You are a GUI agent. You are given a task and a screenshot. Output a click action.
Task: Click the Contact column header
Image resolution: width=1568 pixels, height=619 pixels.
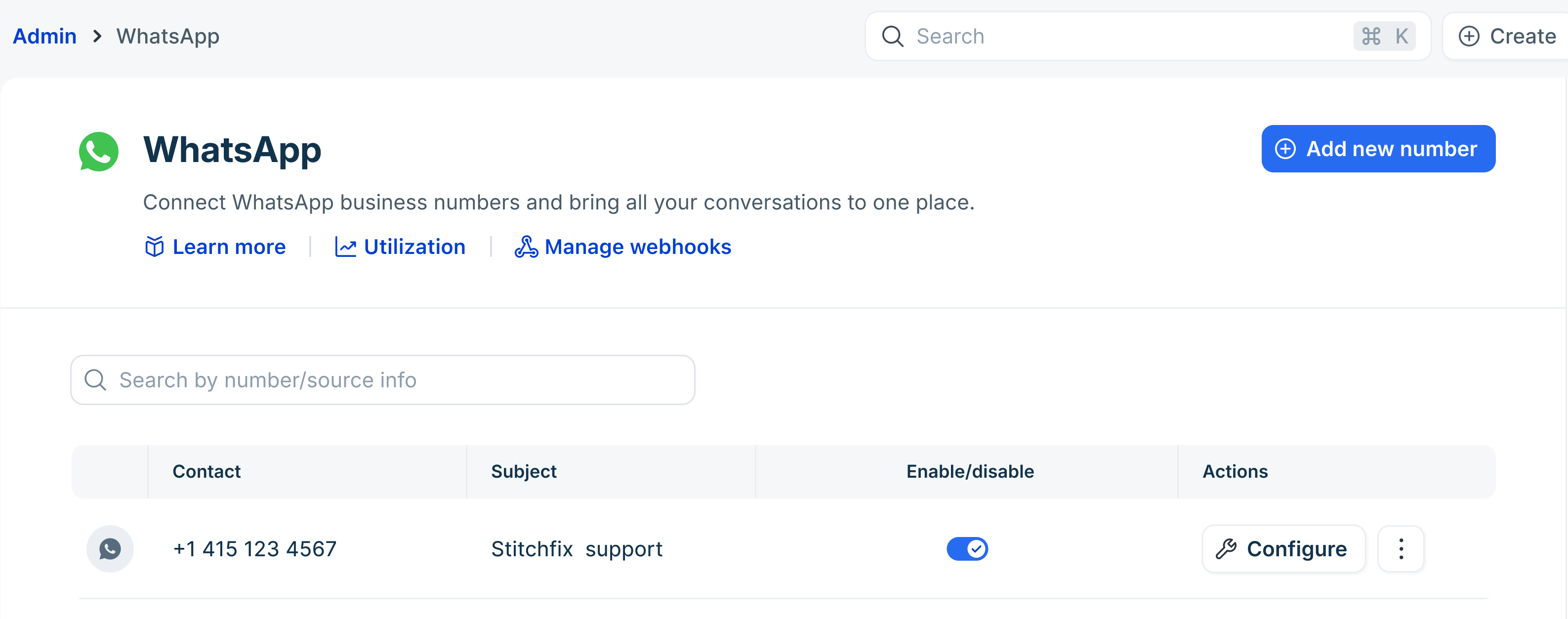point(206,472)
